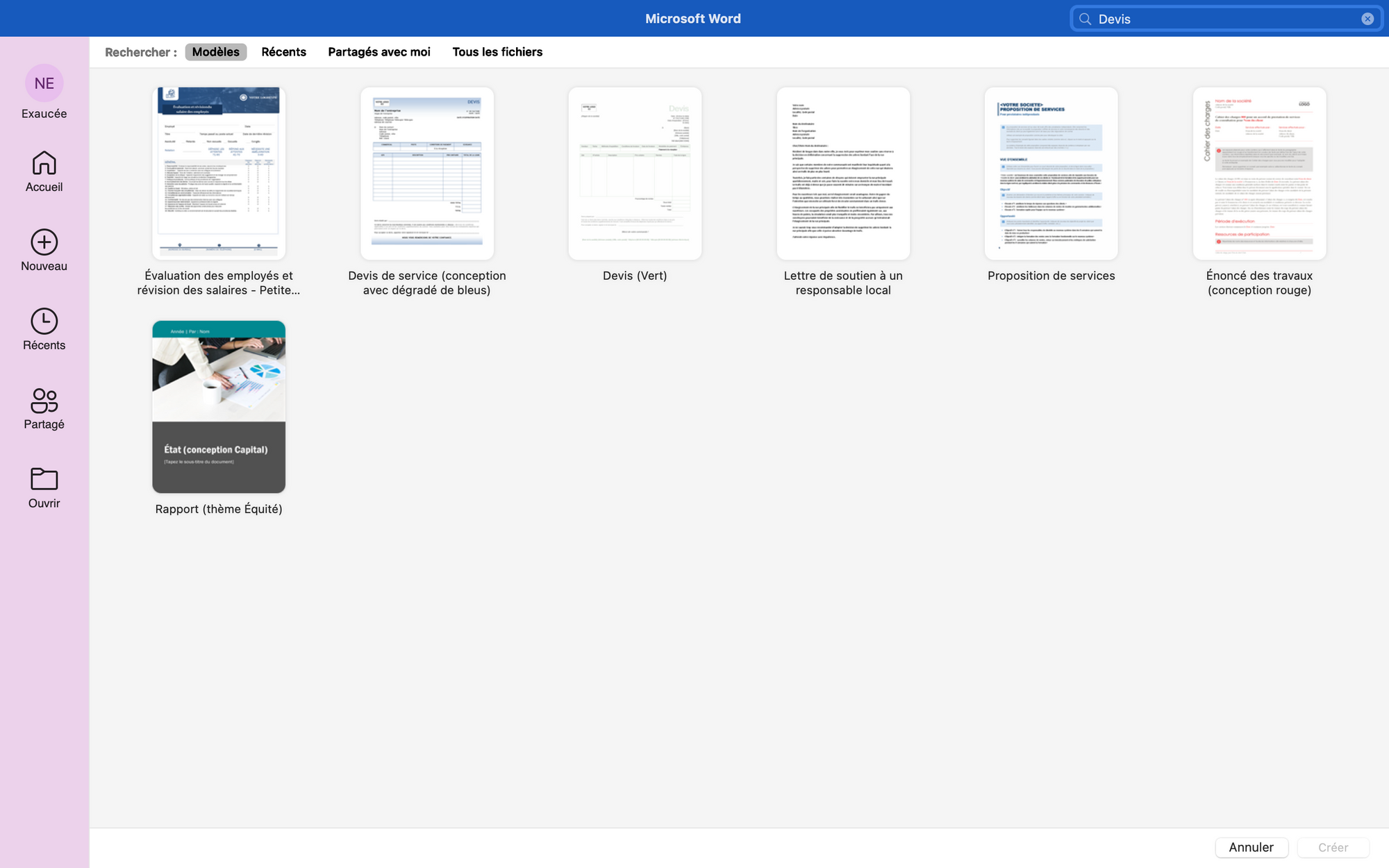The height and width of the screenshot is (868, 1389).
Task: Switch to the Modèles filter tab
Action: click(215, 52)
